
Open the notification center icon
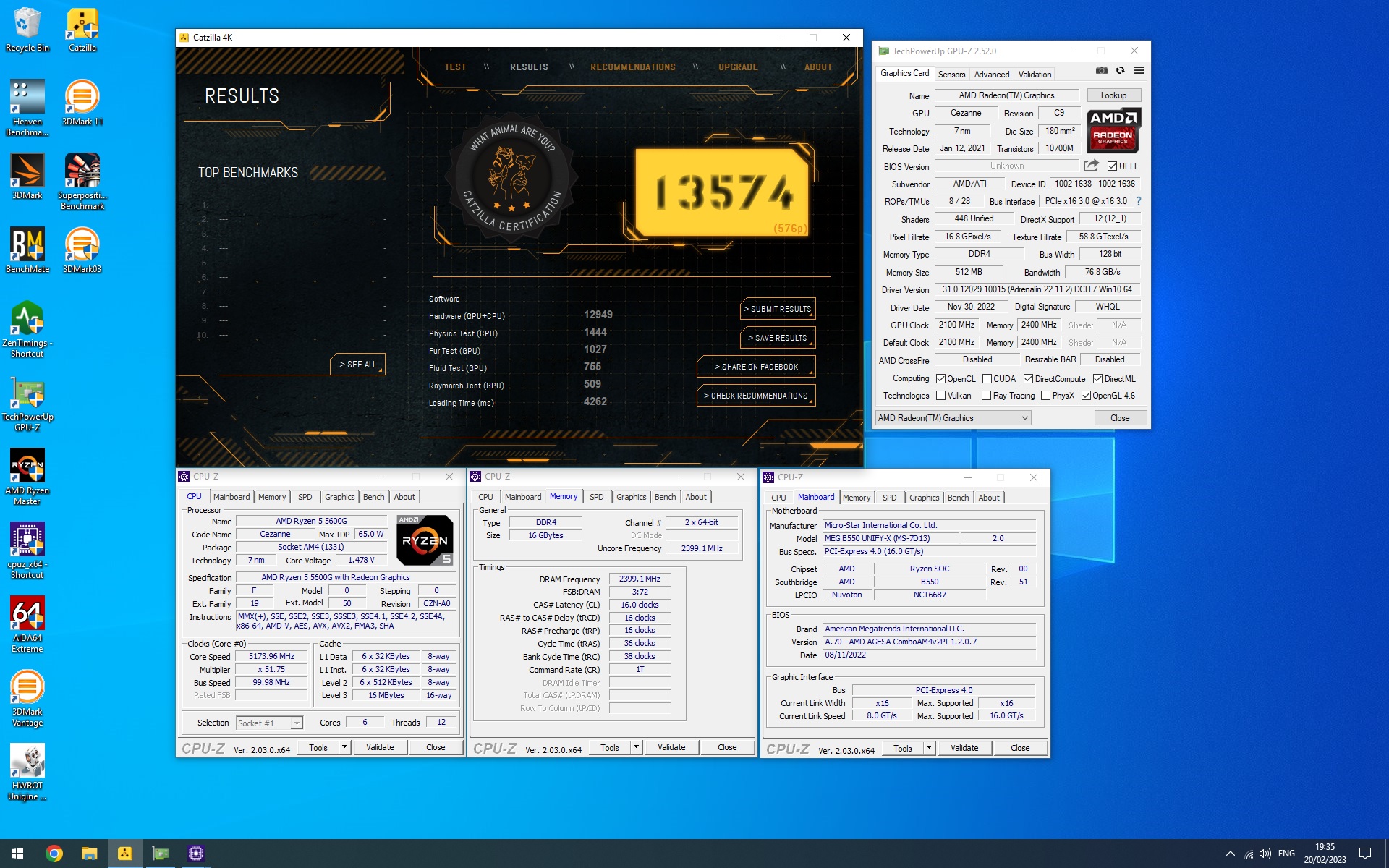tap(1364, 854)
